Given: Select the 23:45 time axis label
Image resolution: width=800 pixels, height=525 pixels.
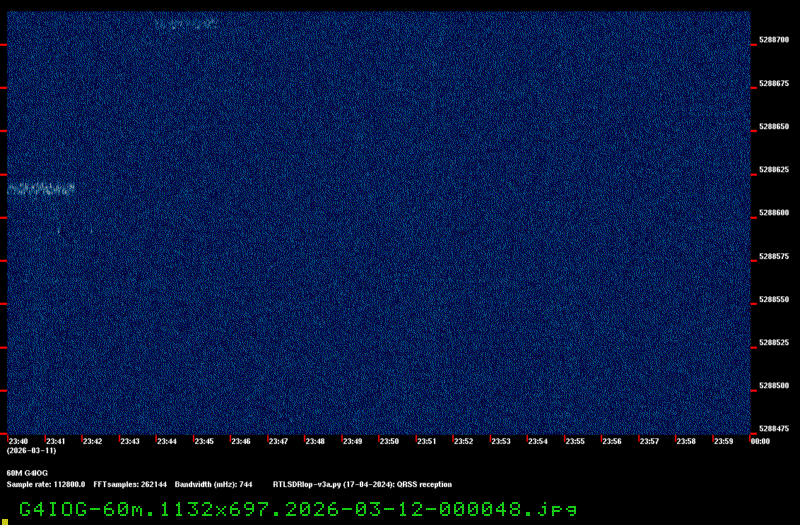Looking at the screenshot, I should click(x=204, y=441).
